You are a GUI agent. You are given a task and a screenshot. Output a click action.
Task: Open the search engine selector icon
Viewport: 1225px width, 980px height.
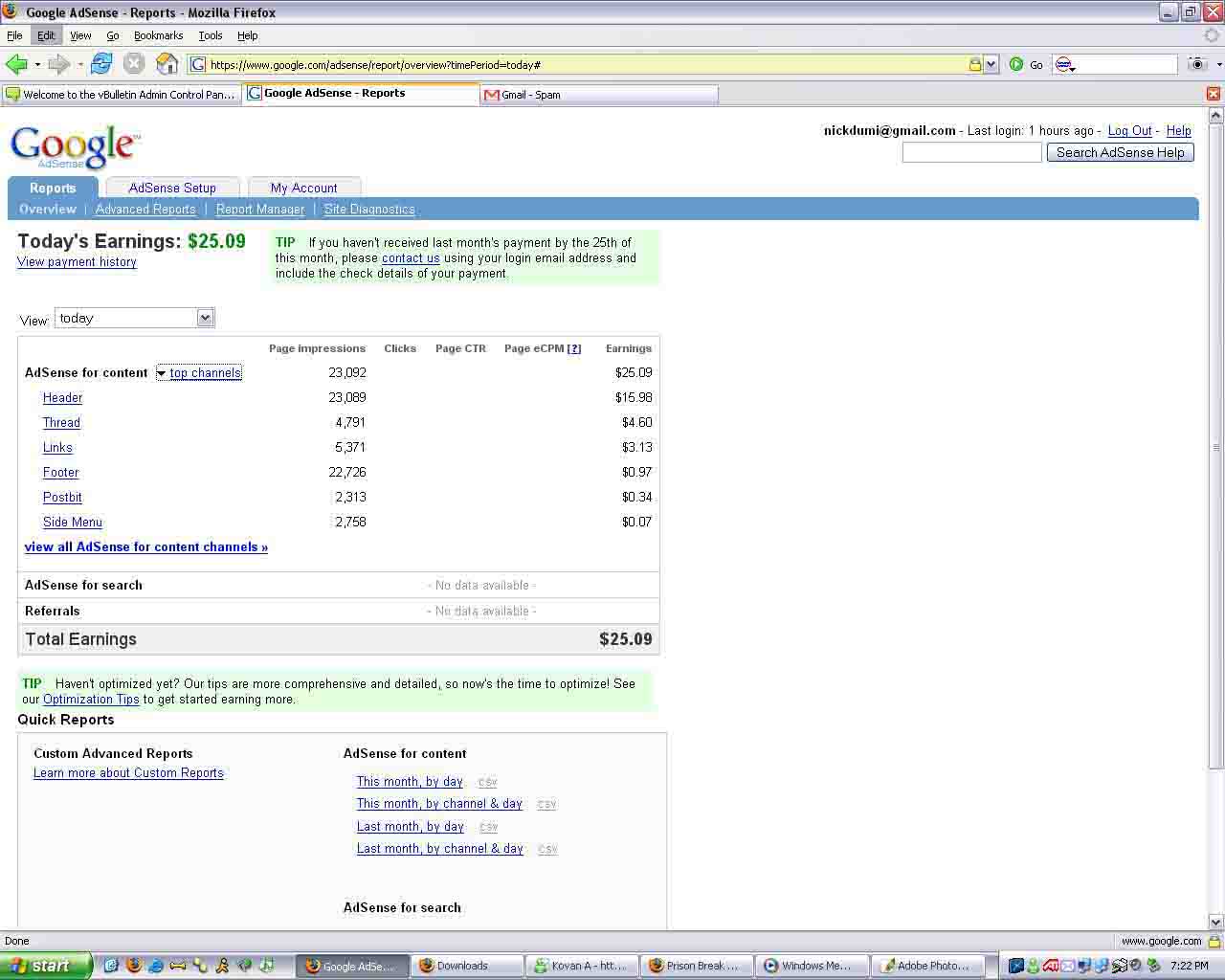(x=1064, y=64)
